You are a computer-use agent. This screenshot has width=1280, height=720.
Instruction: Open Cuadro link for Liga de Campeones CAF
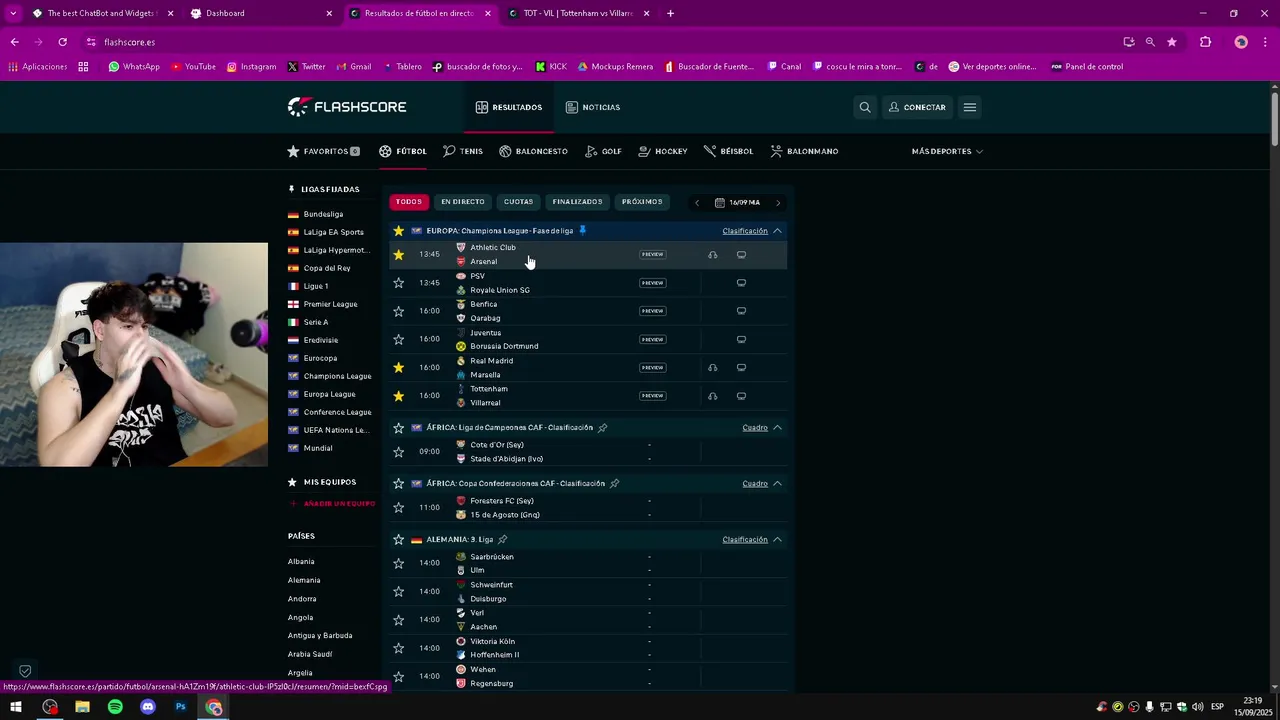(755, 428)
